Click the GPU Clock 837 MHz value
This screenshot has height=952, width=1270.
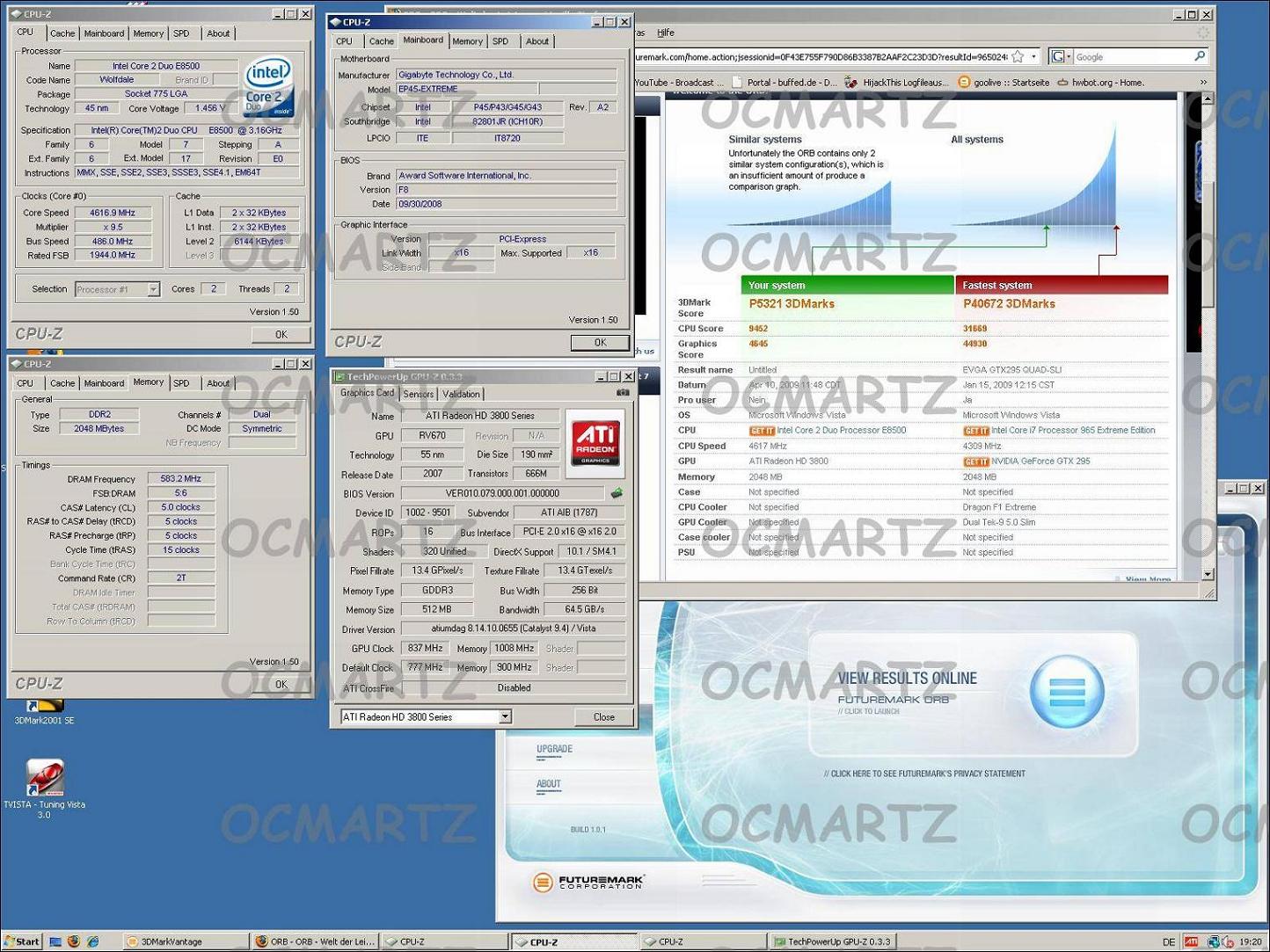[426, 649]
